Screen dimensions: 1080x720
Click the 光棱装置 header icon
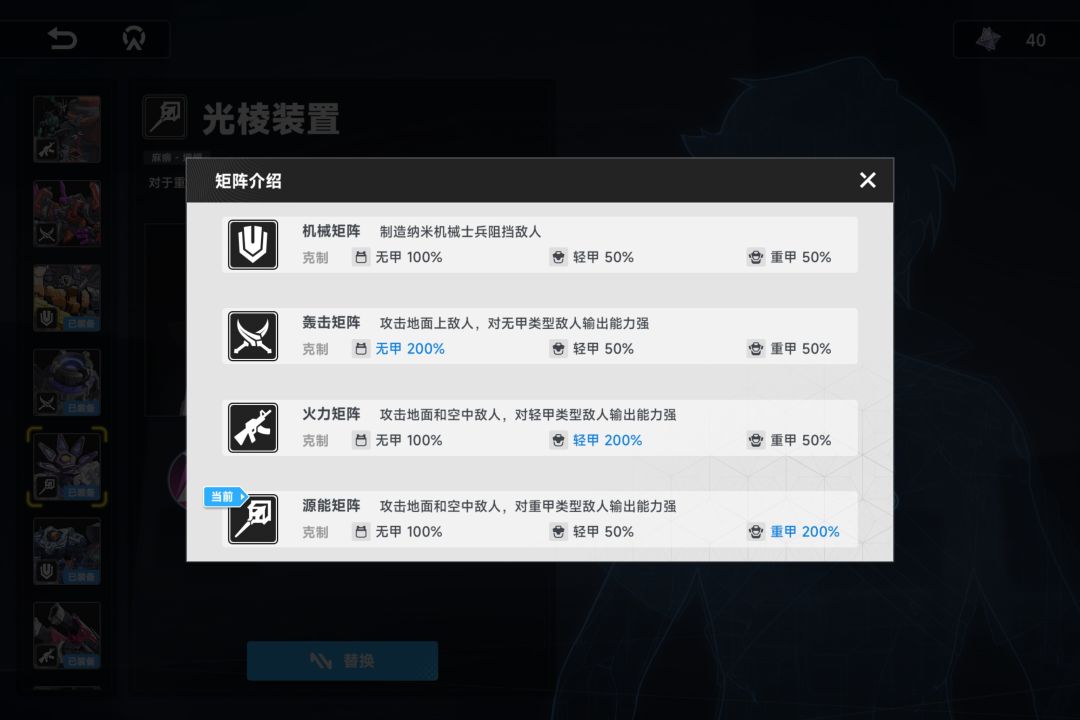(165, 117)
